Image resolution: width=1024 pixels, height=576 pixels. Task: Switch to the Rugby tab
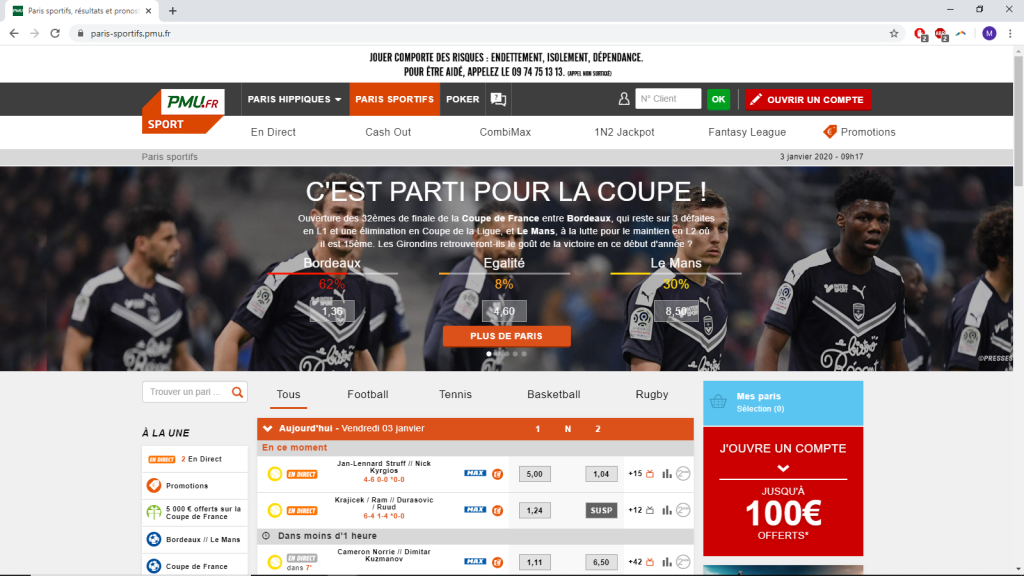(652, 394)
